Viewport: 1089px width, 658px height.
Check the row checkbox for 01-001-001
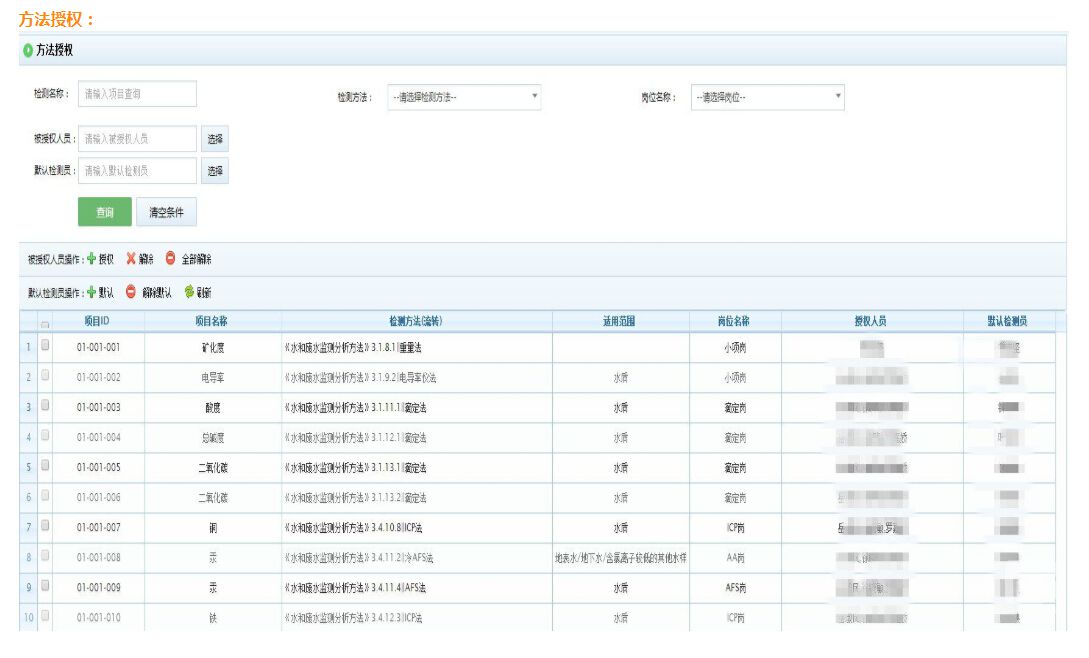[x=44, y=347]
